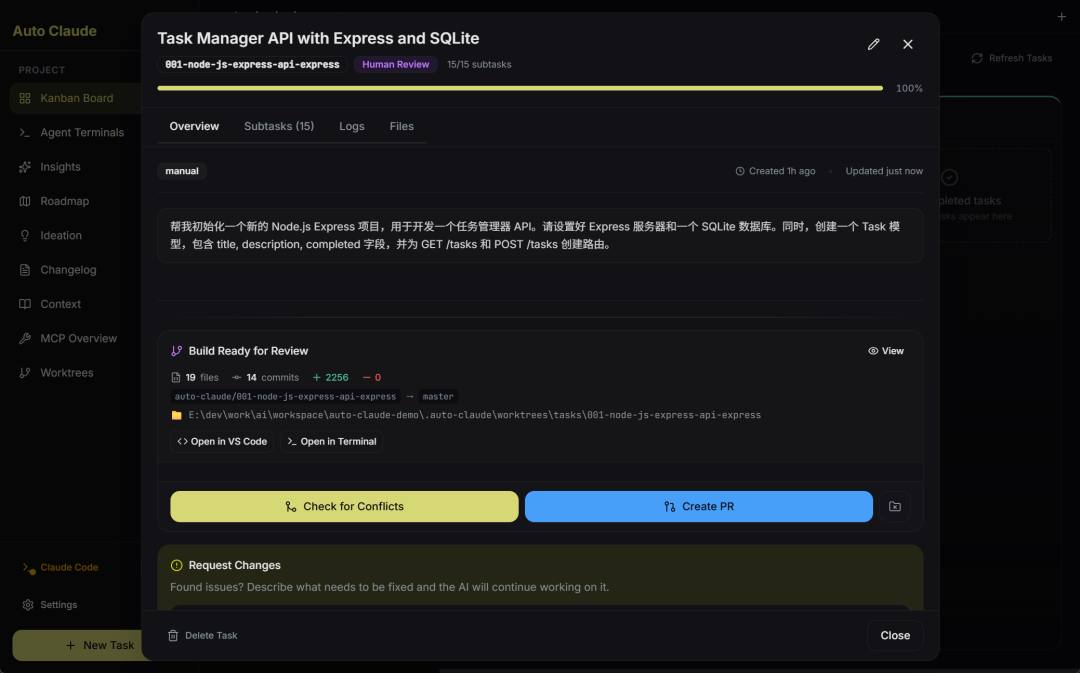Image resolution: width=1080 pixels, height=673 pixels.
Task: Click the Claude Code terminal icon
Action: (28, 568)
